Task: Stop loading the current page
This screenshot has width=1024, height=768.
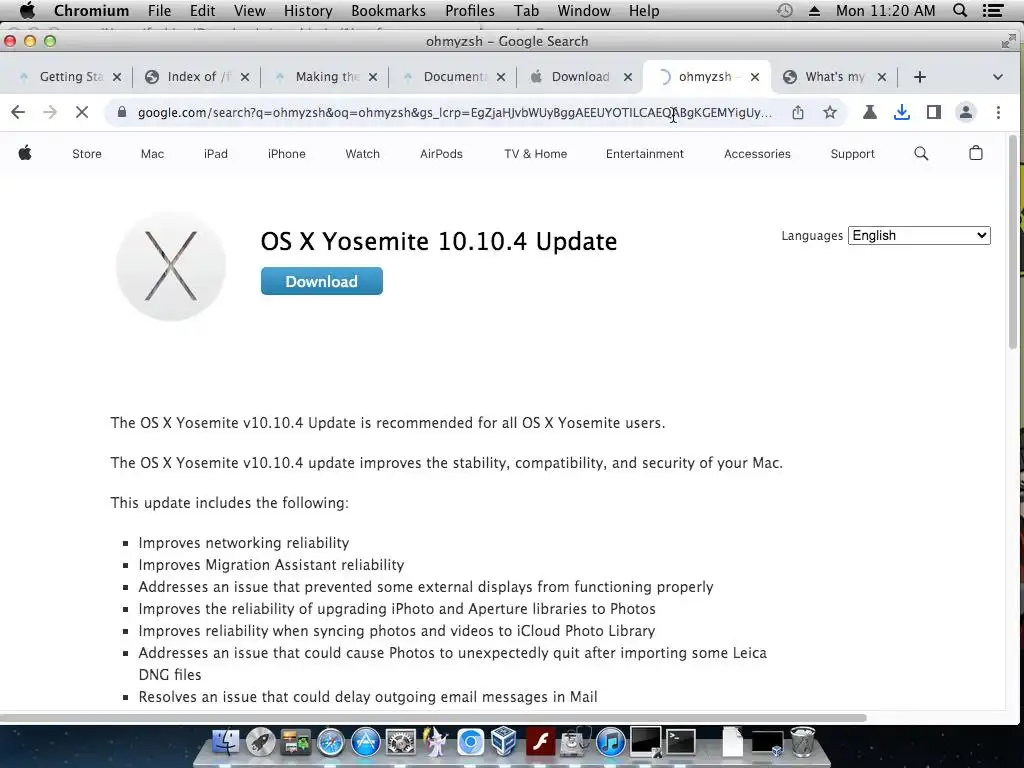Action: 82,112
